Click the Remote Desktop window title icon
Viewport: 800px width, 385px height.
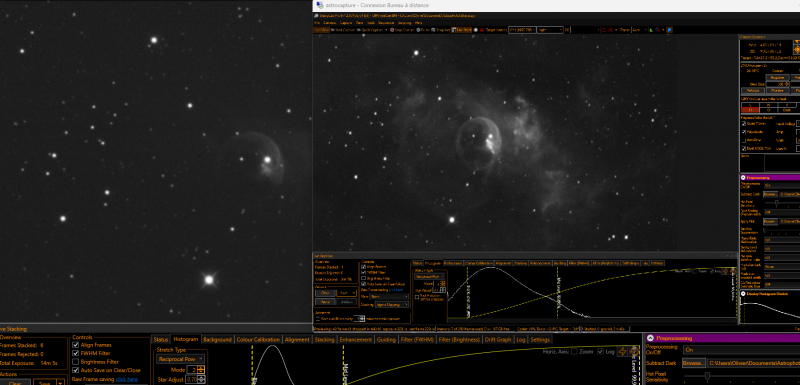(320, 5)
